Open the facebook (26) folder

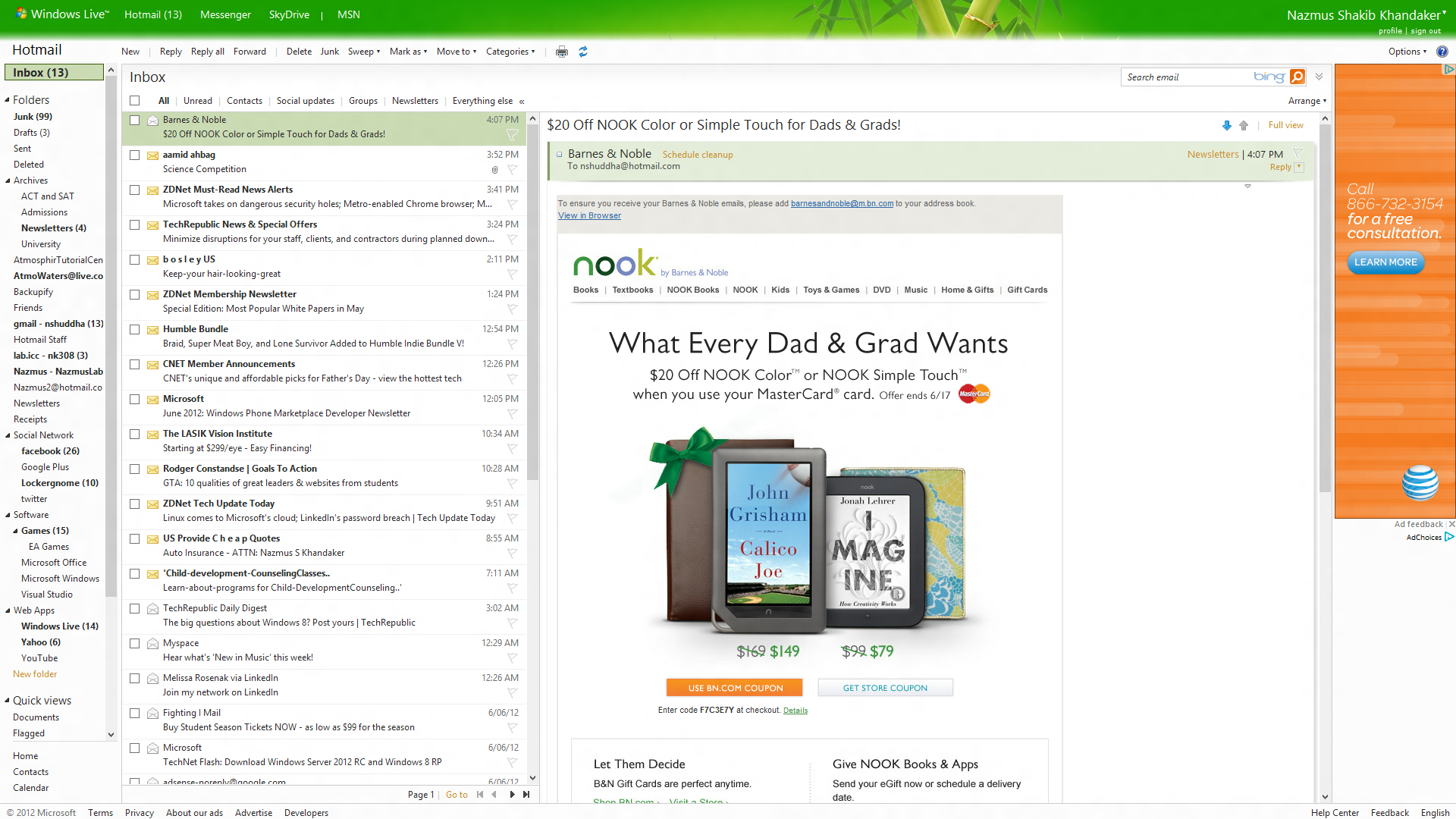[50, 451]
